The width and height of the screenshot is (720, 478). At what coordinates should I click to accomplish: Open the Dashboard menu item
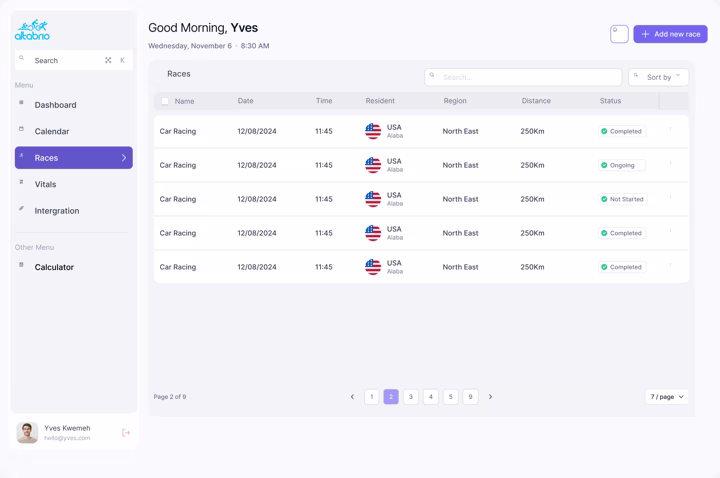73,105
